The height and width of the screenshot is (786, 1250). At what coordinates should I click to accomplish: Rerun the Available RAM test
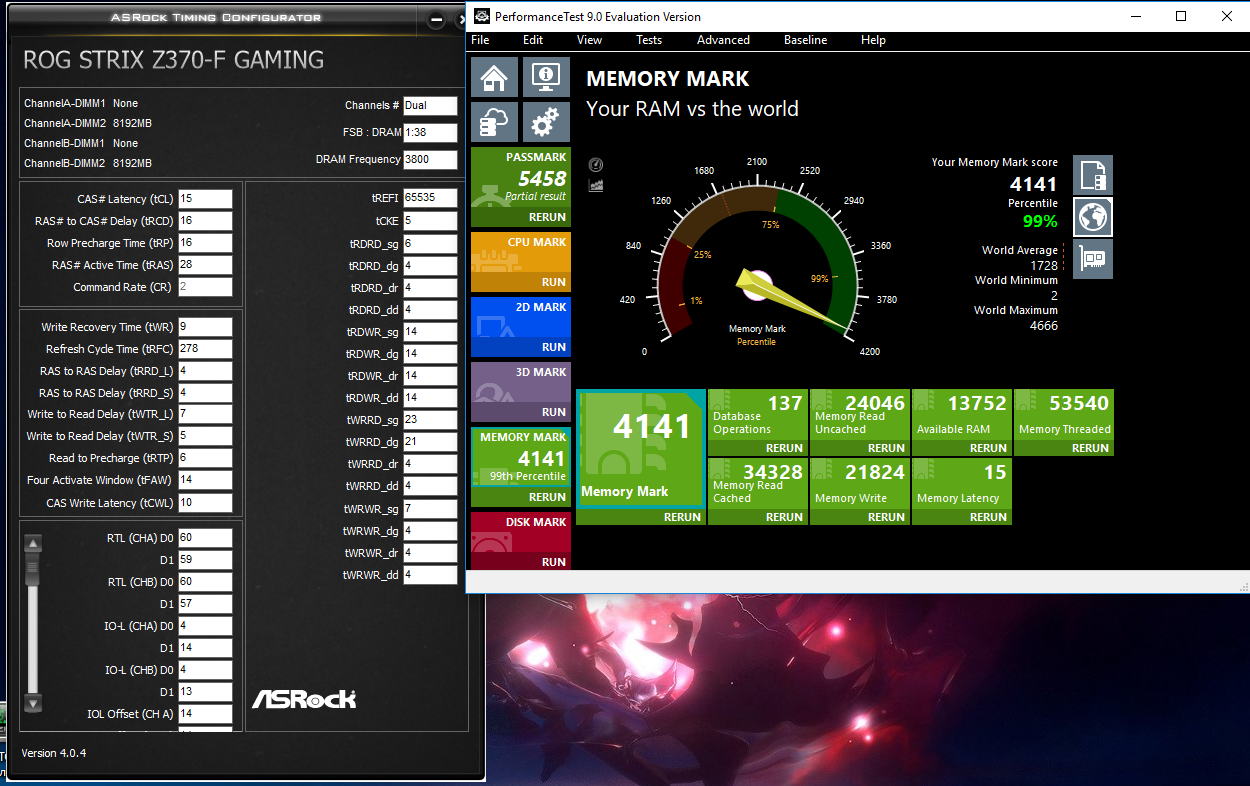click(x=988, y=448)
